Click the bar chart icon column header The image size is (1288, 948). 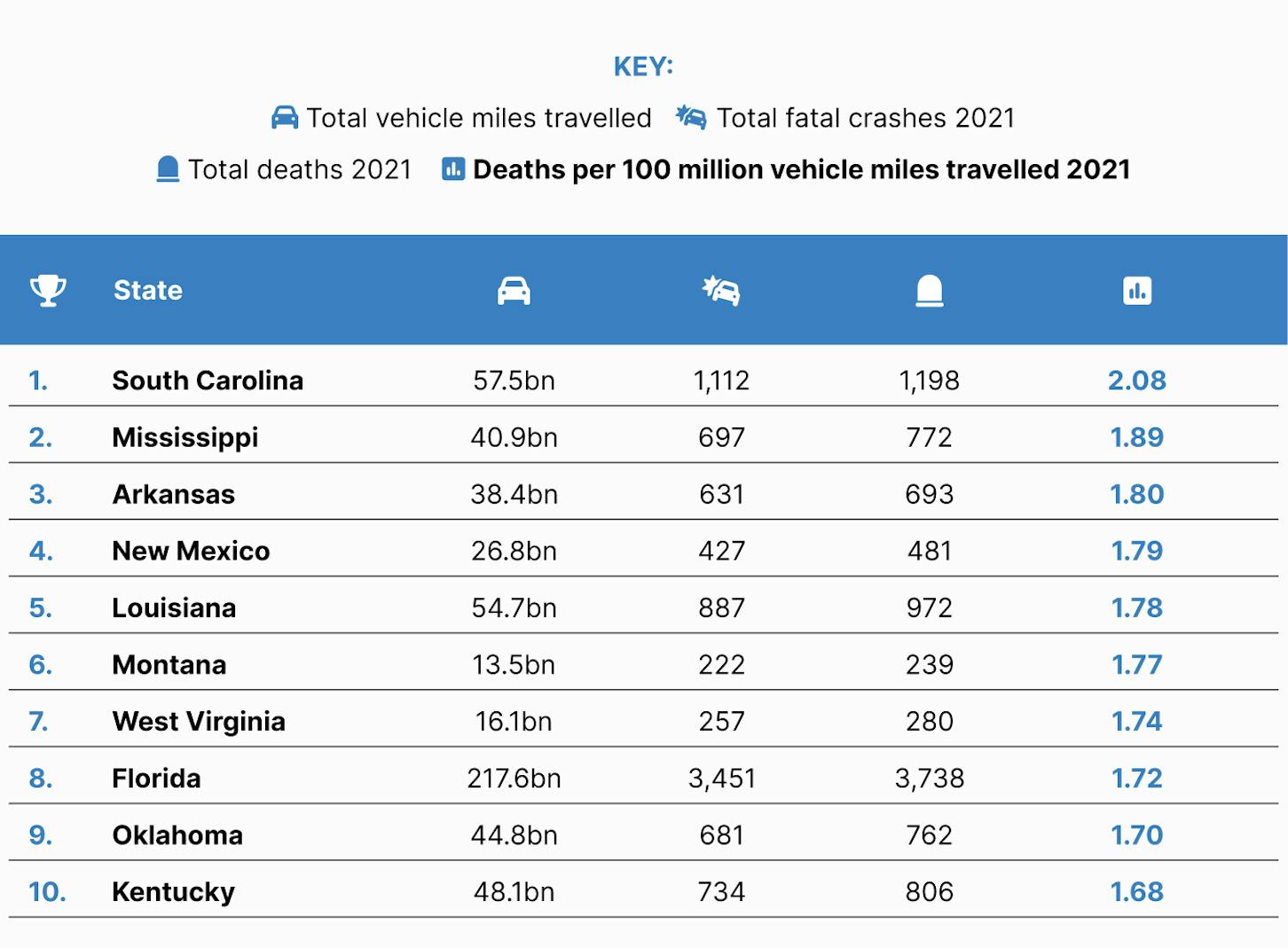pos(1137,291)
